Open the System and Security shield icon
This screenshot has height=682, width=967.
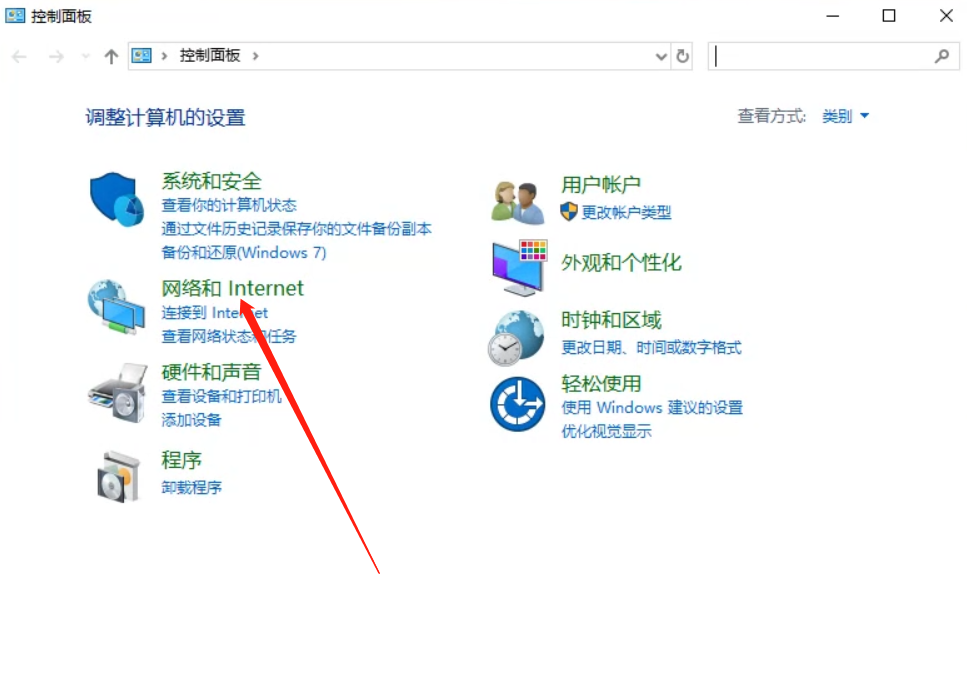click(117, 199)
